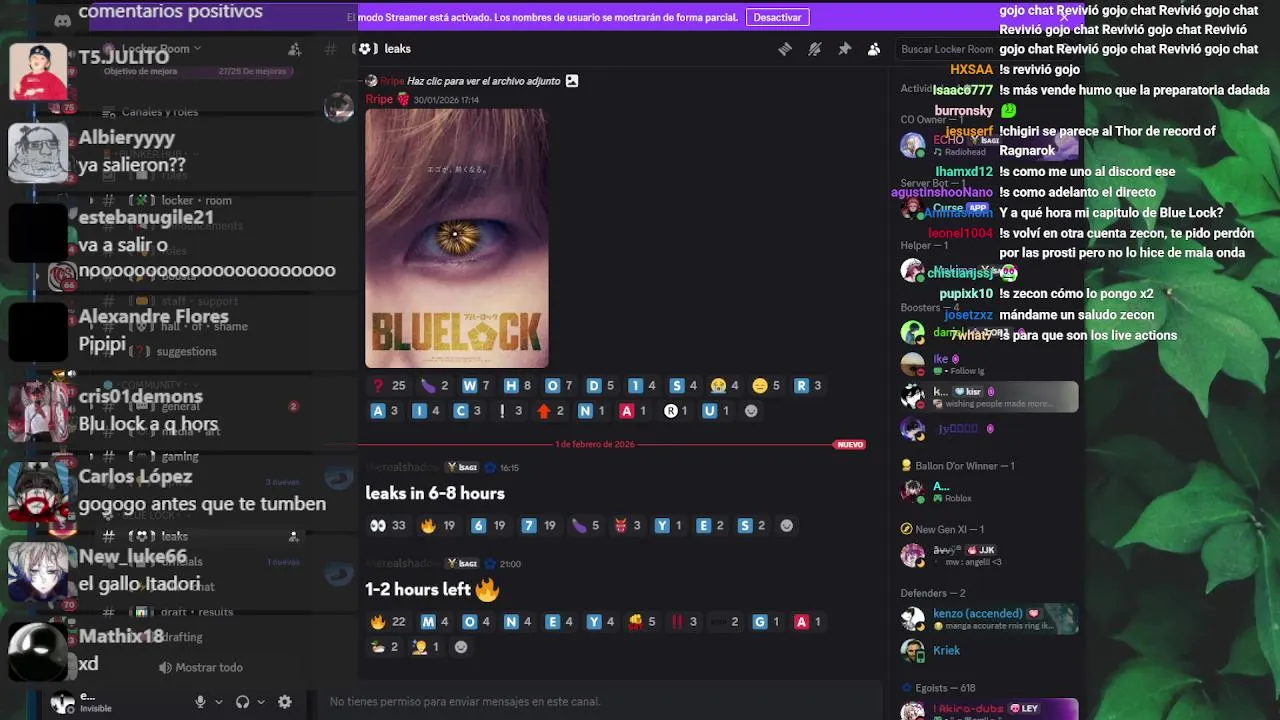Toggle the 'W' letter reaction with 7

tap(476, 386)
